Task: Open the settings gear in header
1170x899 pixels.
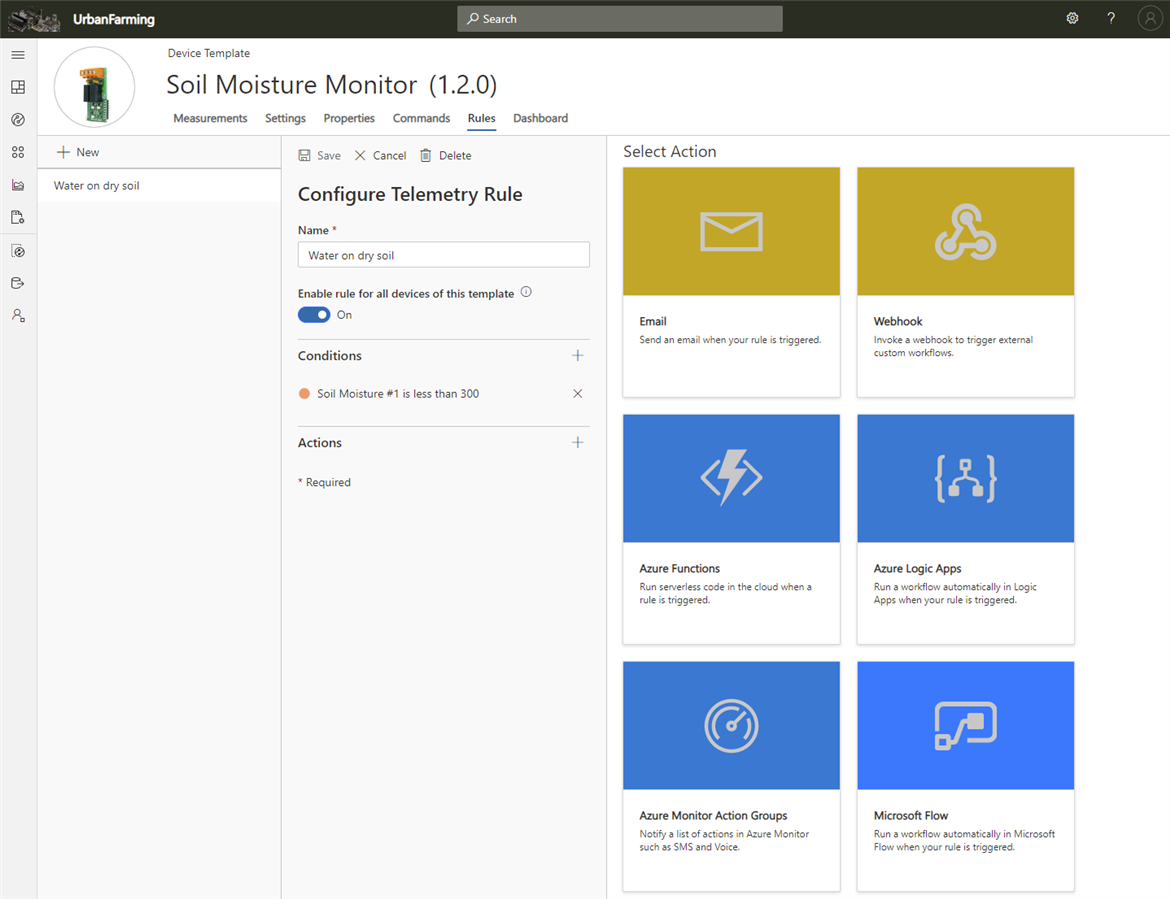Action: [x=1072, y=18]
